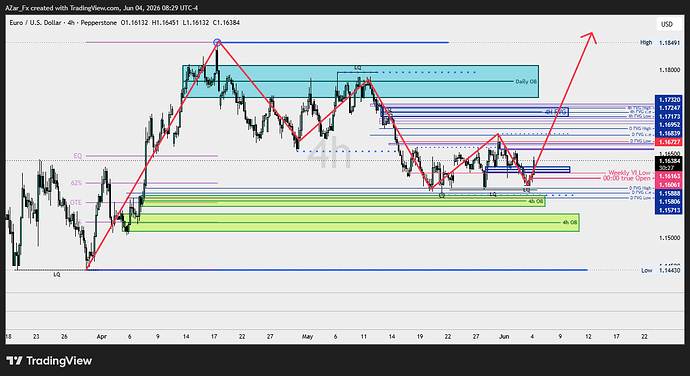The width and height of the screenshot is (690, 376).
Task: Click the pink 1.16163 price tag
Action: pyautogui.click(x=669, y=176)
